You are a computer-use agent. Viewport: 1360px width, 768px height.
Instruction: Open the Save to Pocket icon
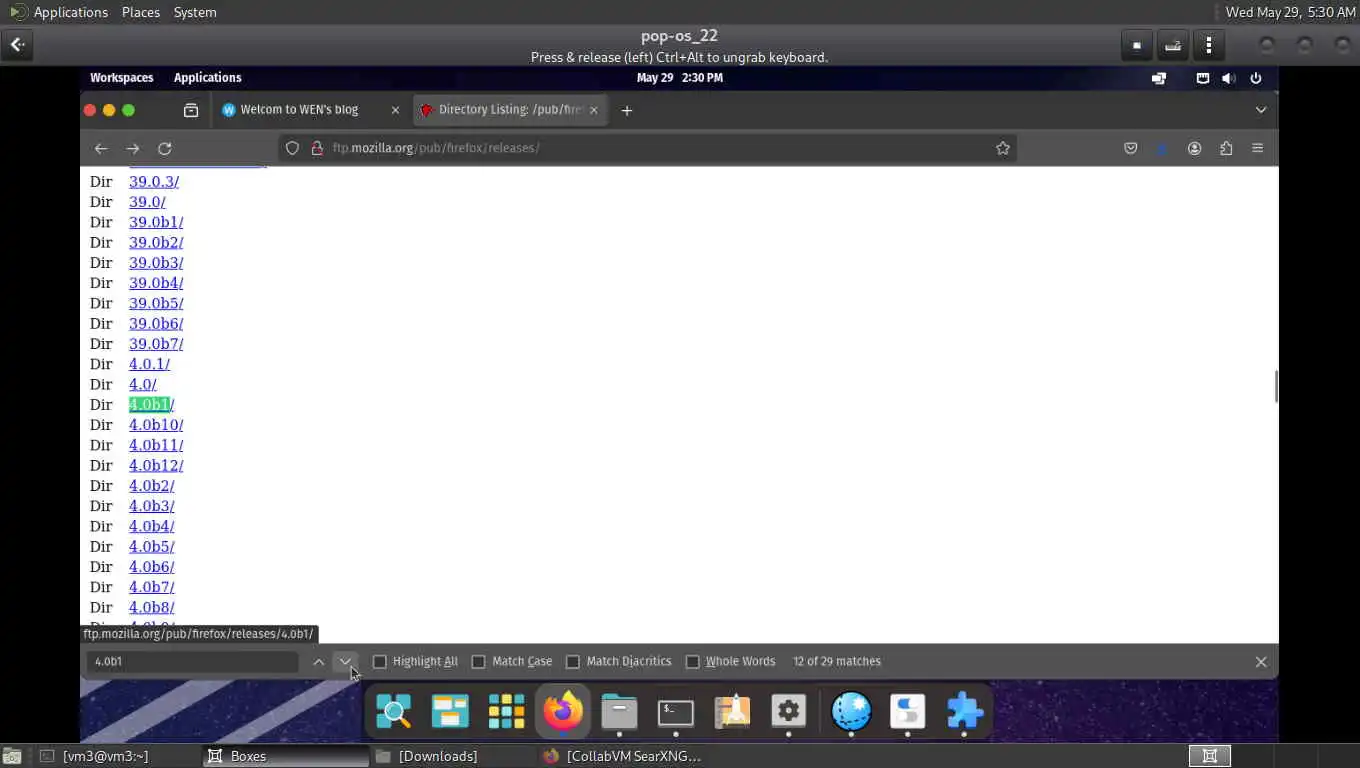1131,148
